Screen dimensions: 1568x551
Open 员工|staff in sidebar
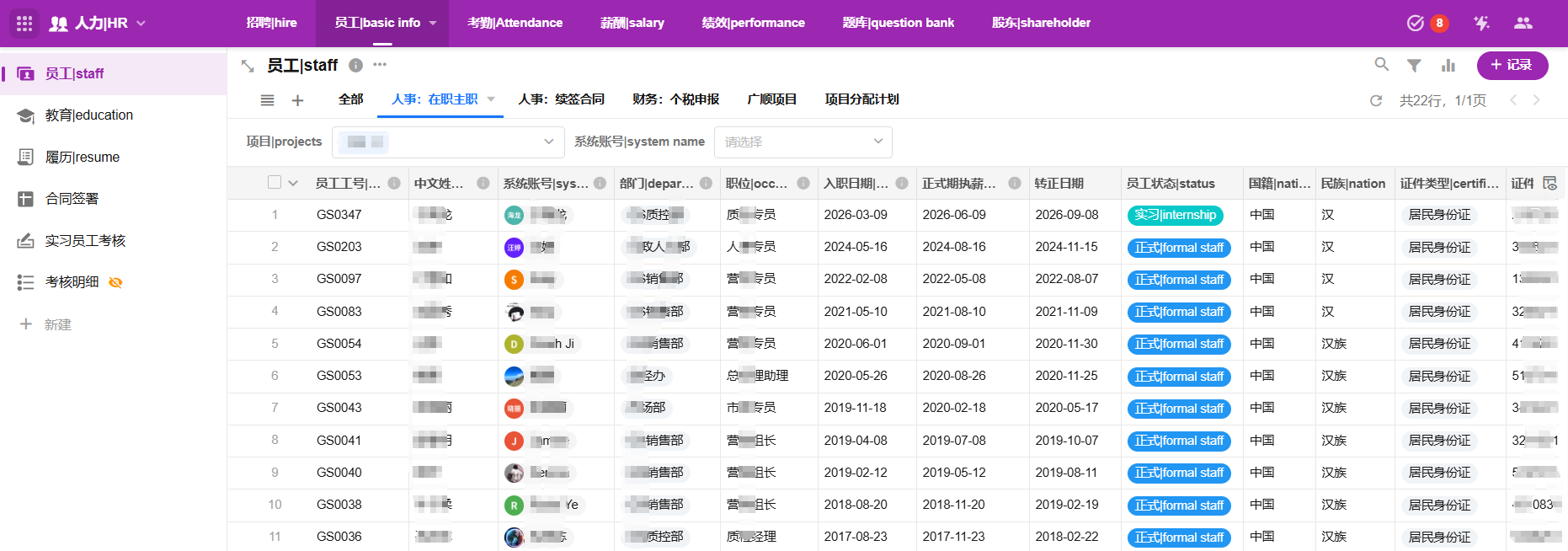tap(114, 74)
